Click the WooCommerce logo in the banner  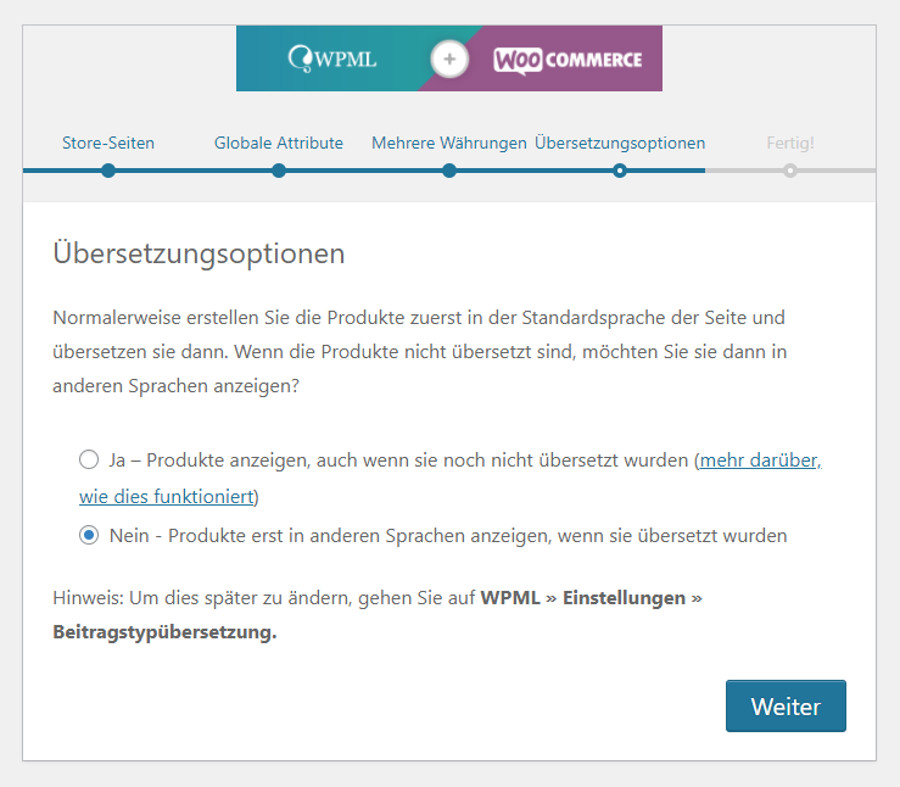point(567,60)
